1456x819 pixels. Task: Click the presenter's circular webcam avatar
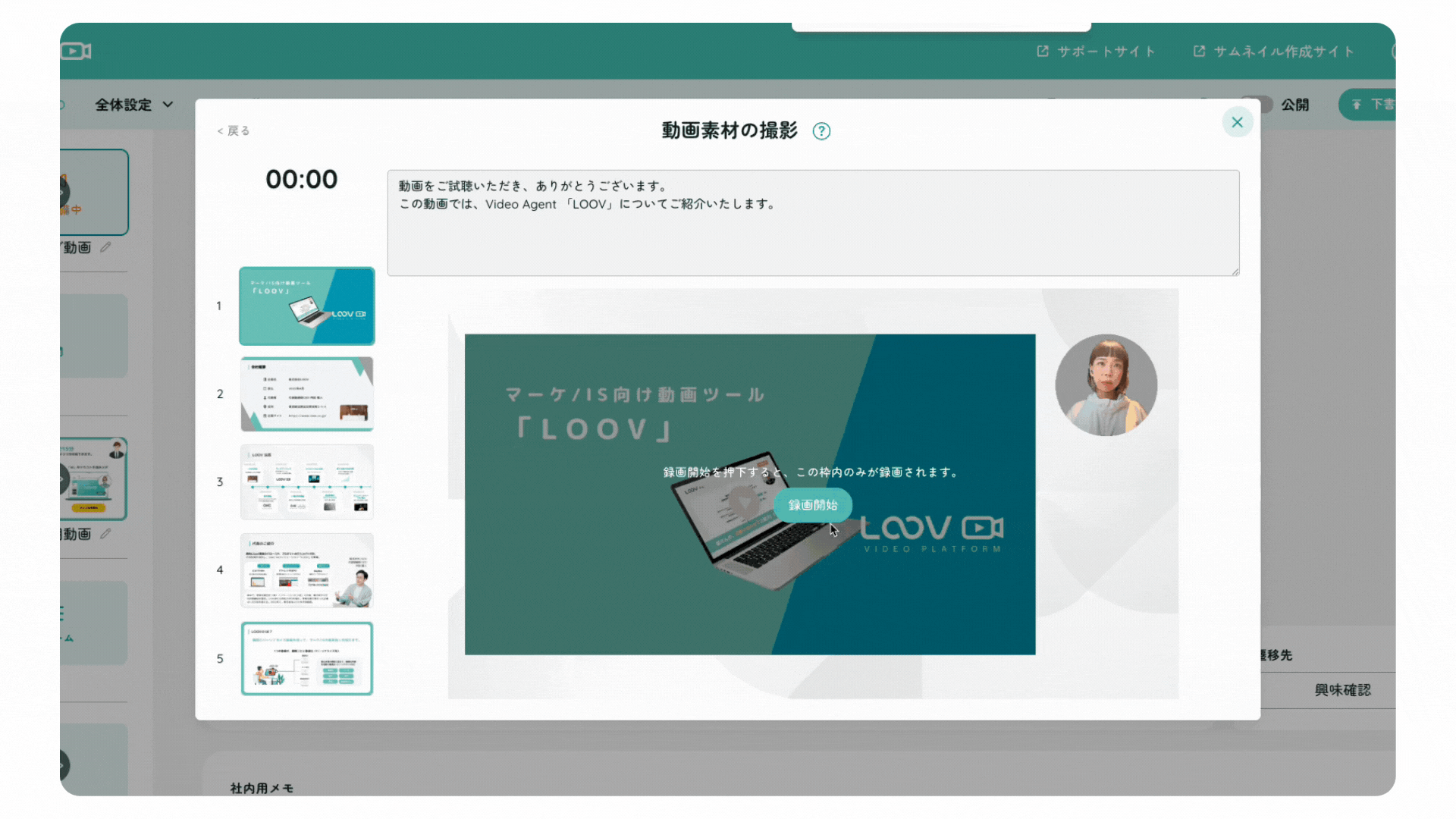coord(1106,385)
